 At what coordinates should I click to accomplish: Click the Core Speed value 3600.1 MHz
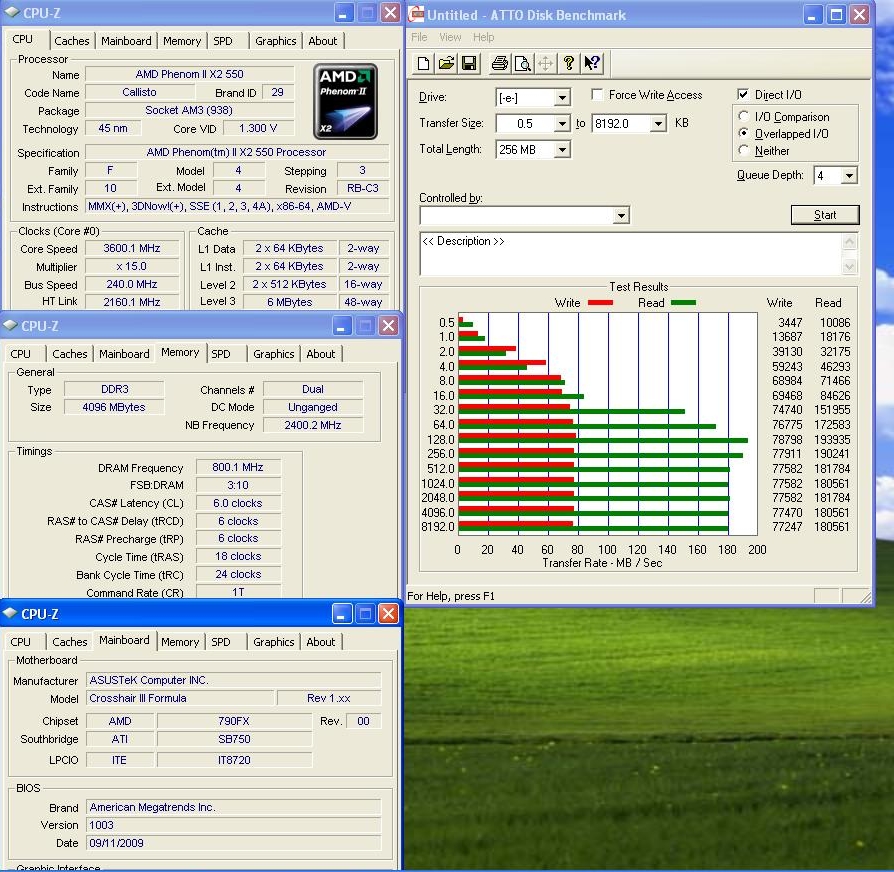[x=132, y=249]
